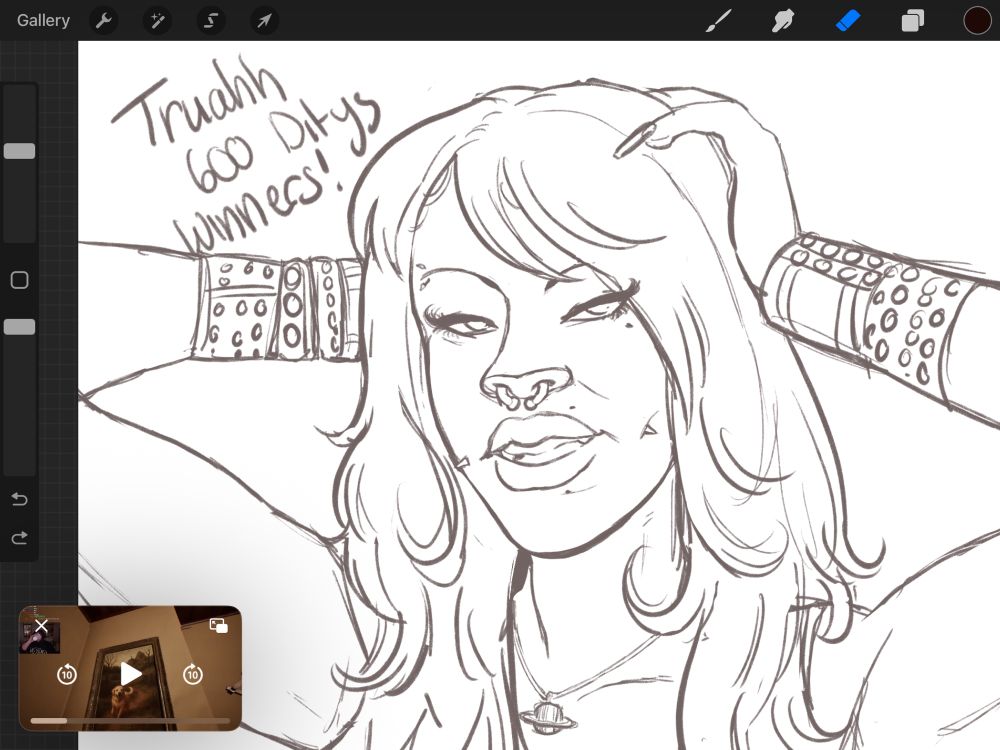
Task: Adjust the brush opacity slider handle
Action: coord(20,327)
